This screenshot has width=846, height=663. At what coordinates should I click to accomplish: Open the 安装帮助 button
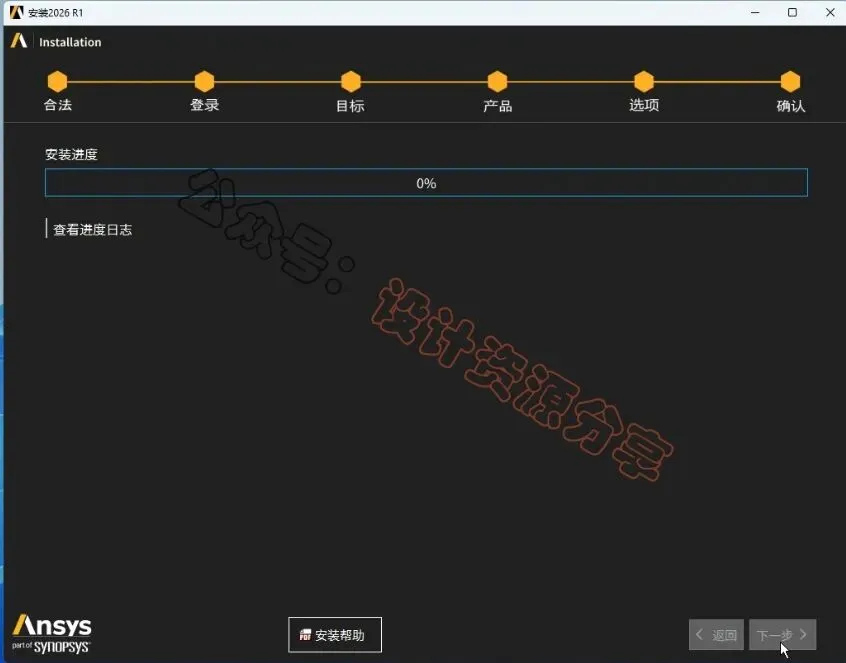[x=335, y=635]
